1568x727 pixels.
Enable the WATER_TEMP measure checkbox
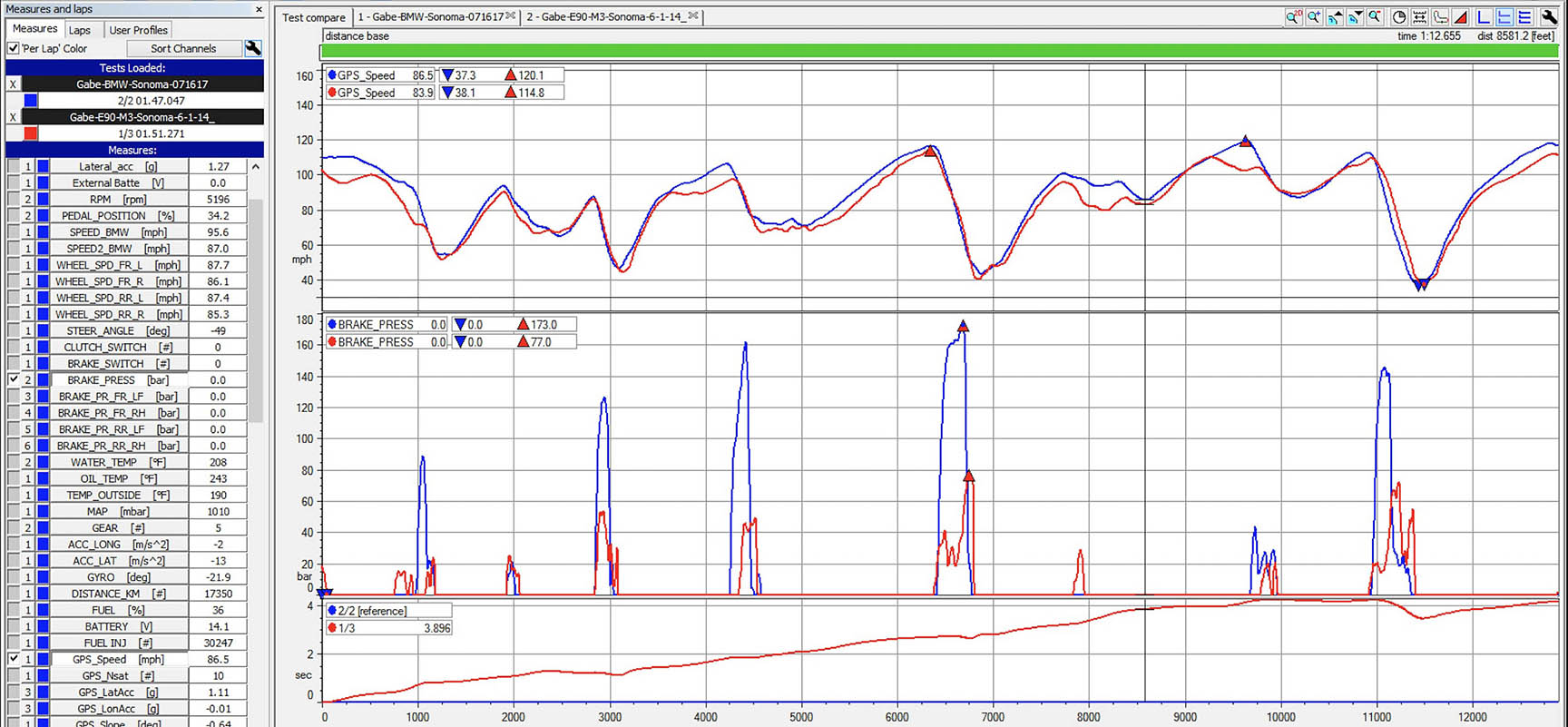pyautogui.click(x=14, y=462)
